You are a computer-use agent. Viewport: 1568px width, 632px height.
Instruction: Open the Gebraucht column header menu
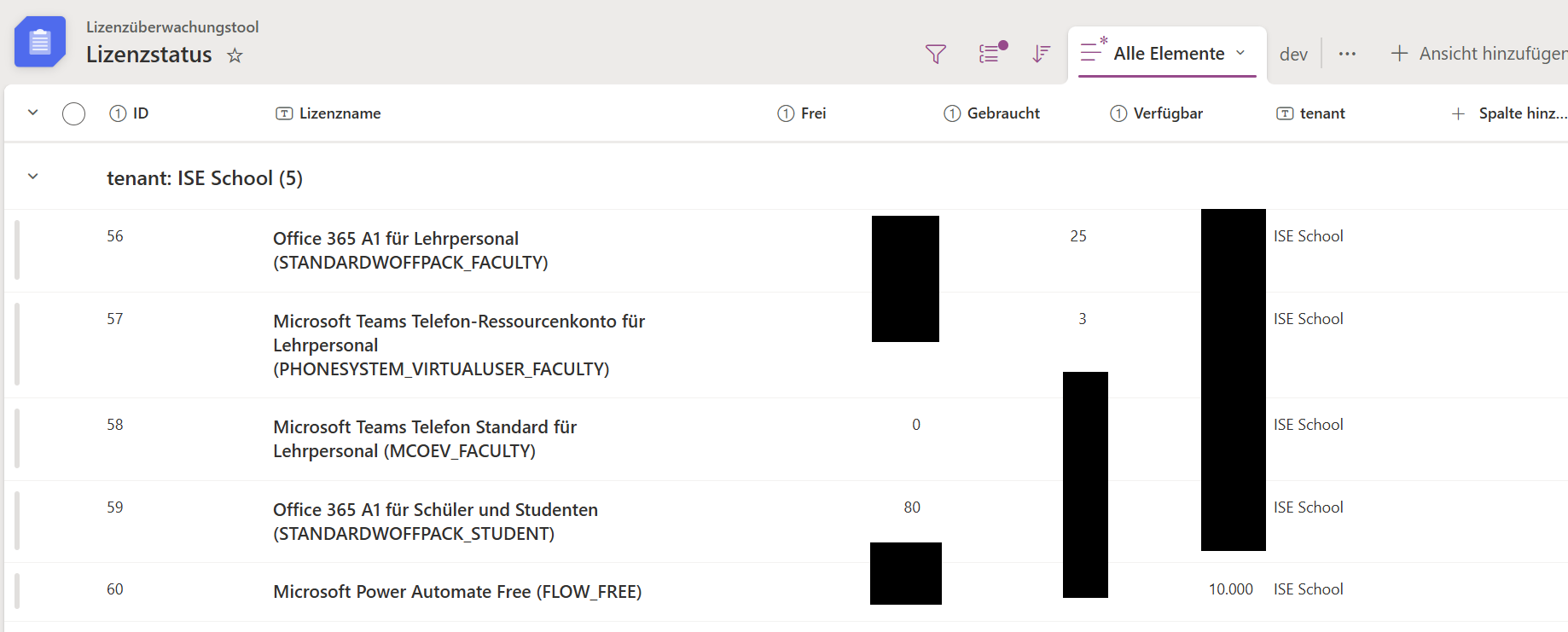coord(992,113)
